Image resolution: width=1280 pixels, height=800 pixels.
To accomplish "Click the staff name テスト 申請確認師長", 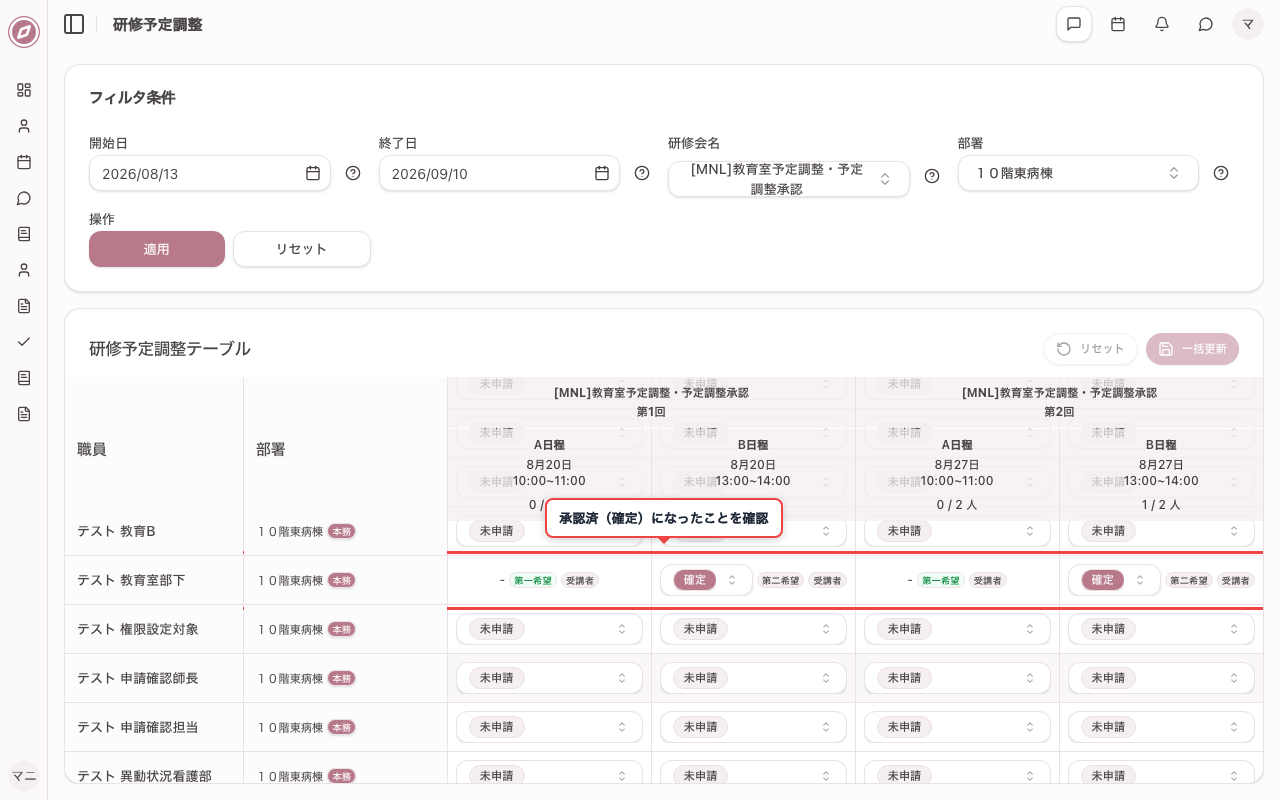I will point(138,678).
